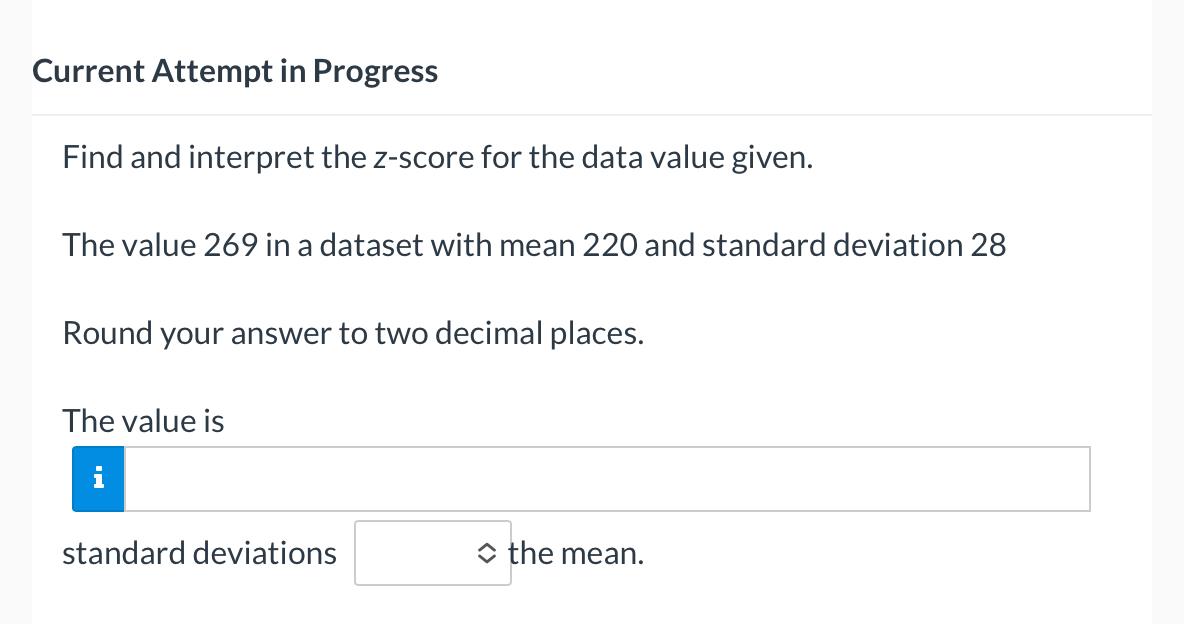Expand the selector next to 'standard deviations'
This screenshot has width=1184, height=624.
tap(433, 553)
